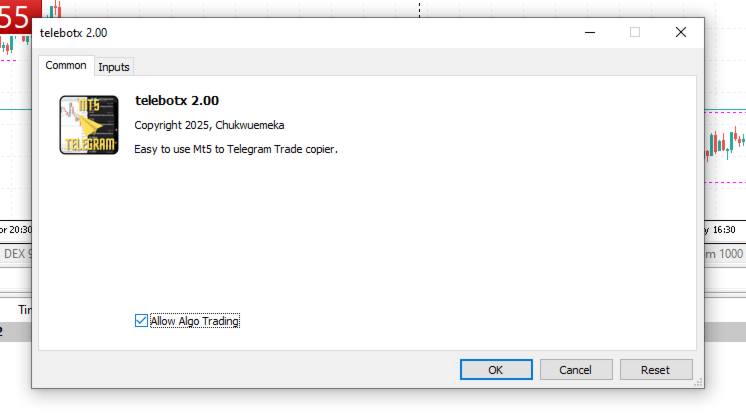Viewport: 746px width, 419px height.
Task: Click the 20:30 time label on the chart
Action: [20, 230]
